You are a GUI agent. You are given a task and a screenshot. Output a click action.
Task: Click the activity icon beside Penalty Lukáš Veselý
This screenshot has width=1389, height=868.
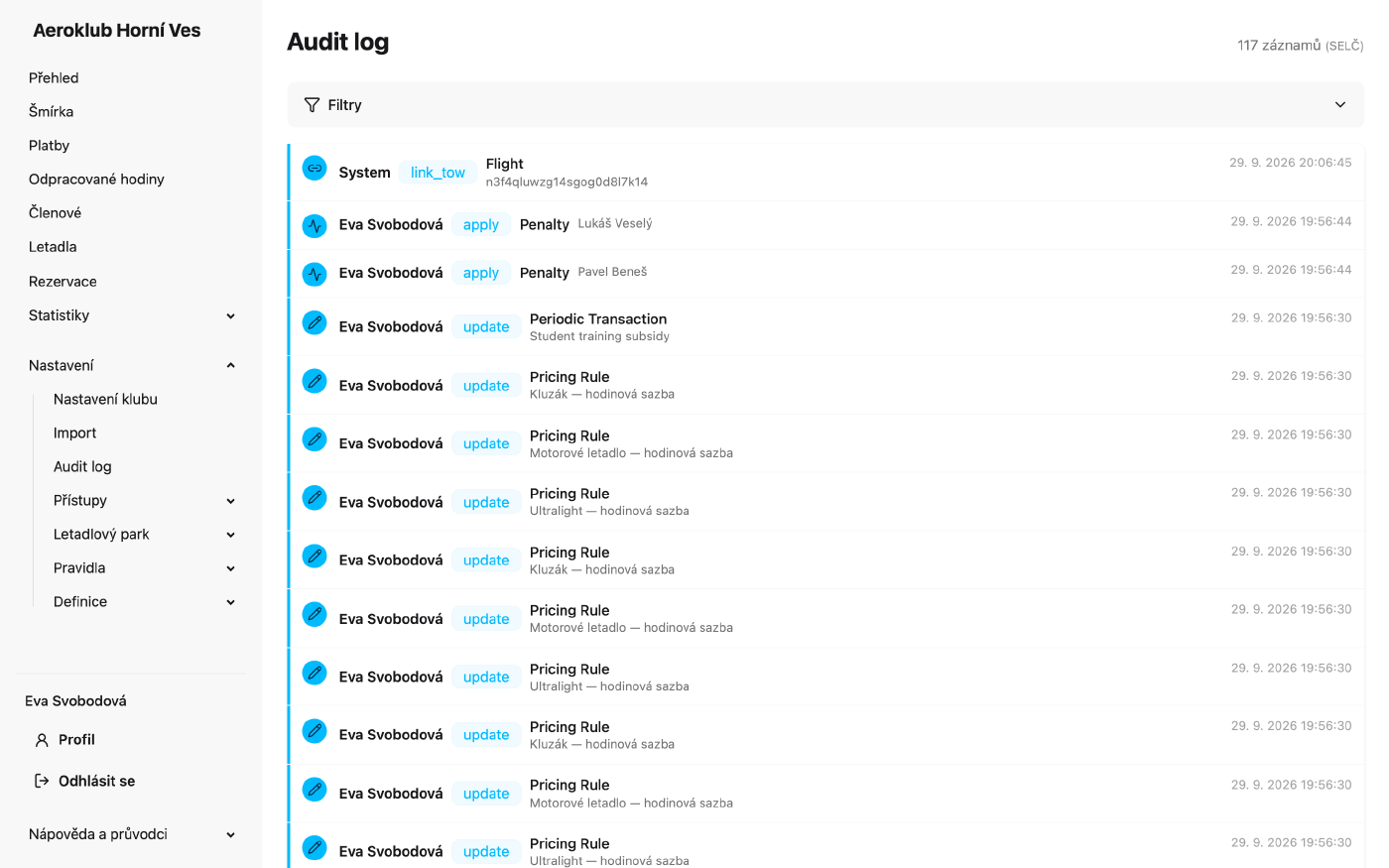pyautogui.click(x=315, y=226)
